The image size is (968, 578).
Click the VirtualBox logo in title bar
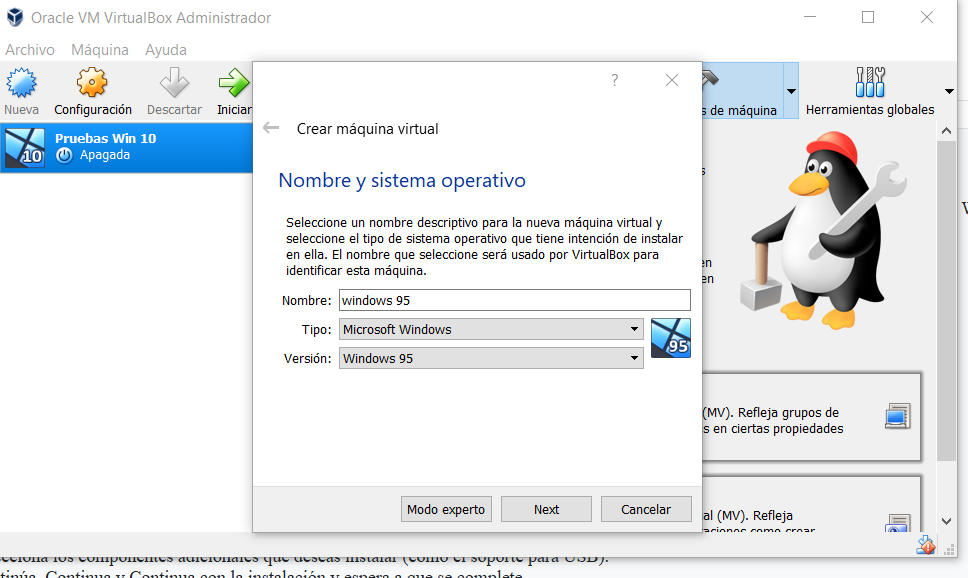15,17
